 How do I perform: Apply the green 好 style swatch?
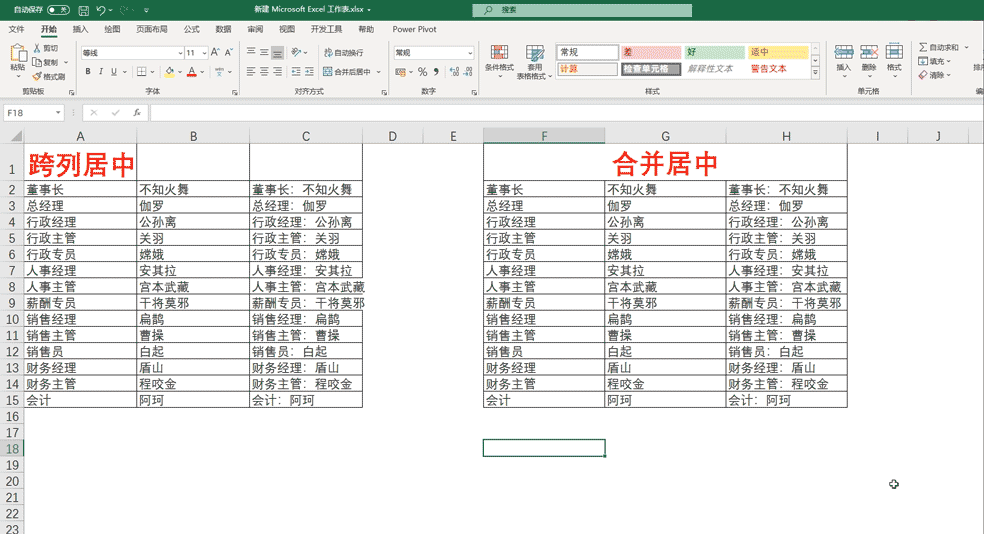coord(713,52)
